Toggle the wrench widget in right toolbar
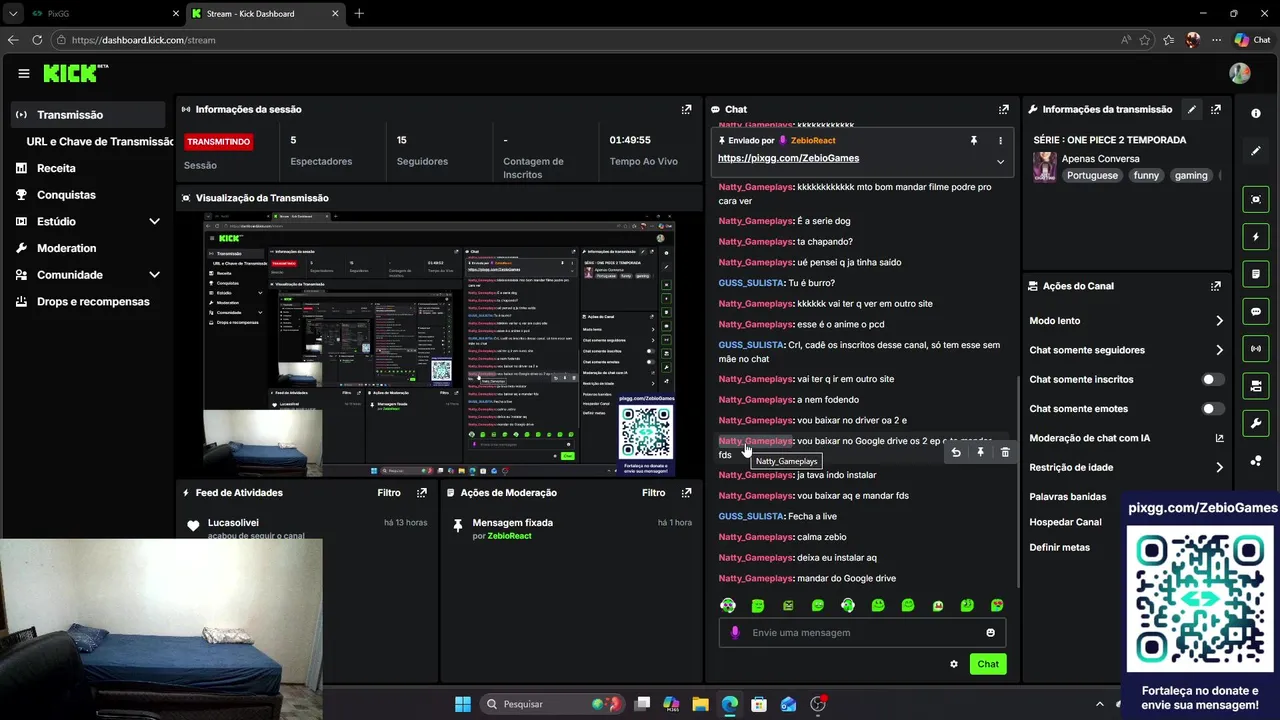Screen dimensions: 1280x720 tap(1256, 423)
